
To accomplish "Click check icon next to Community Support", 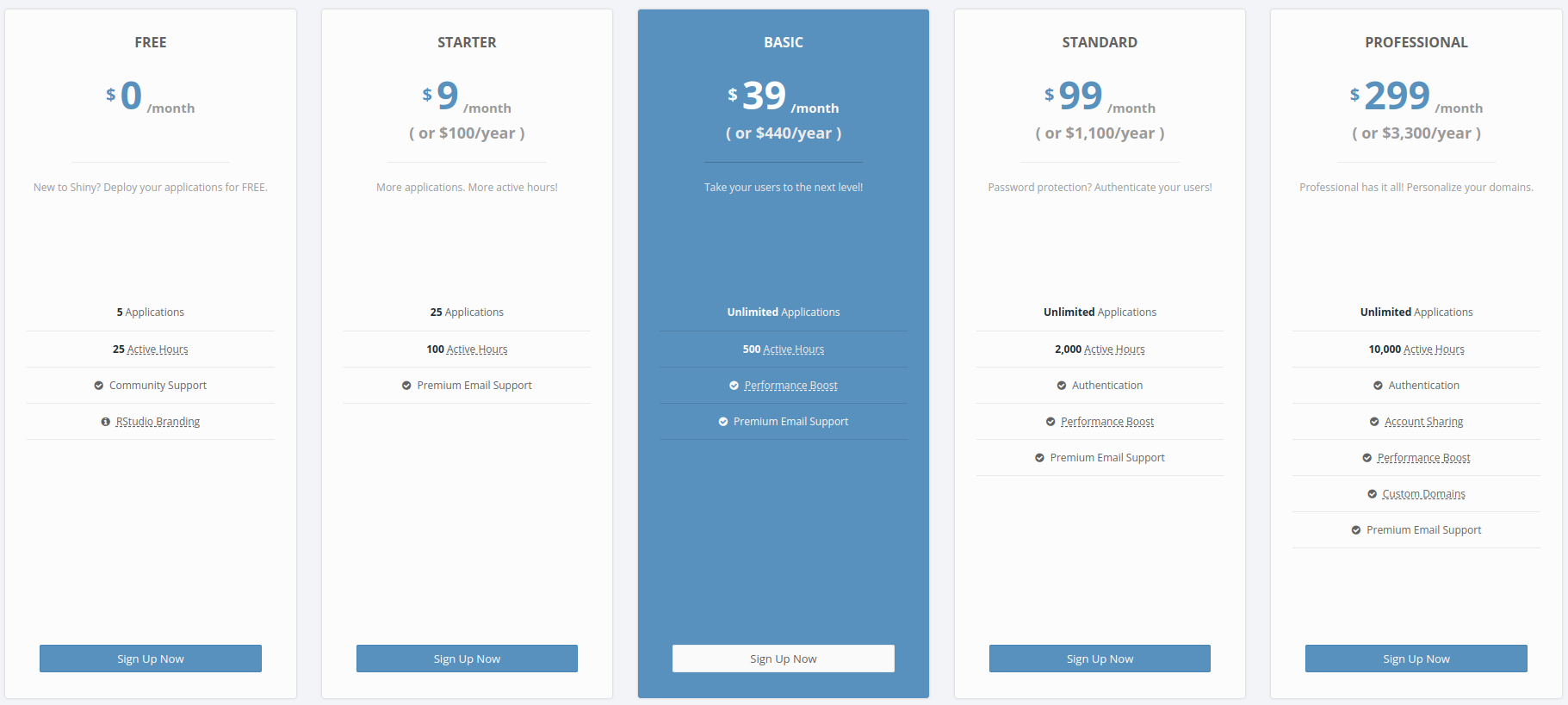I will [99, 386].
